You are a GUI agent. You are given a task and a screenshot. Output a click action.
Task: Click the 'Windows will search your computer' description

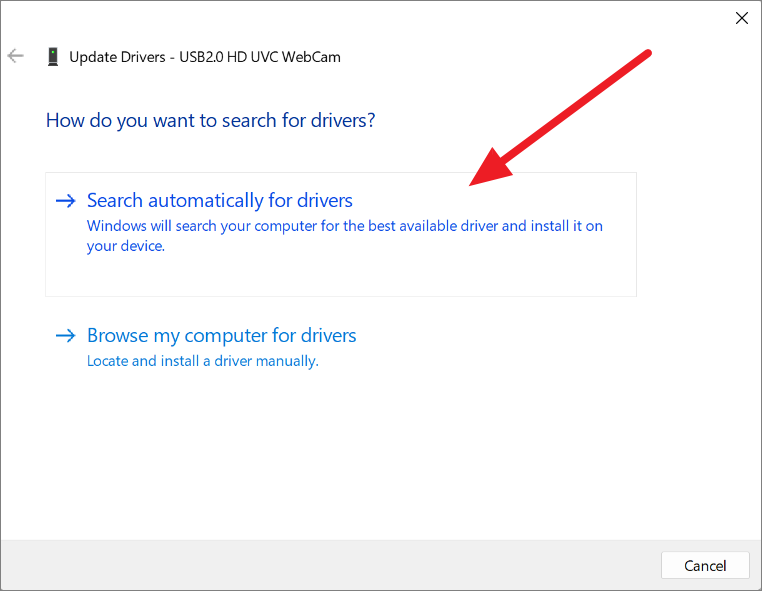coord(345,236)
